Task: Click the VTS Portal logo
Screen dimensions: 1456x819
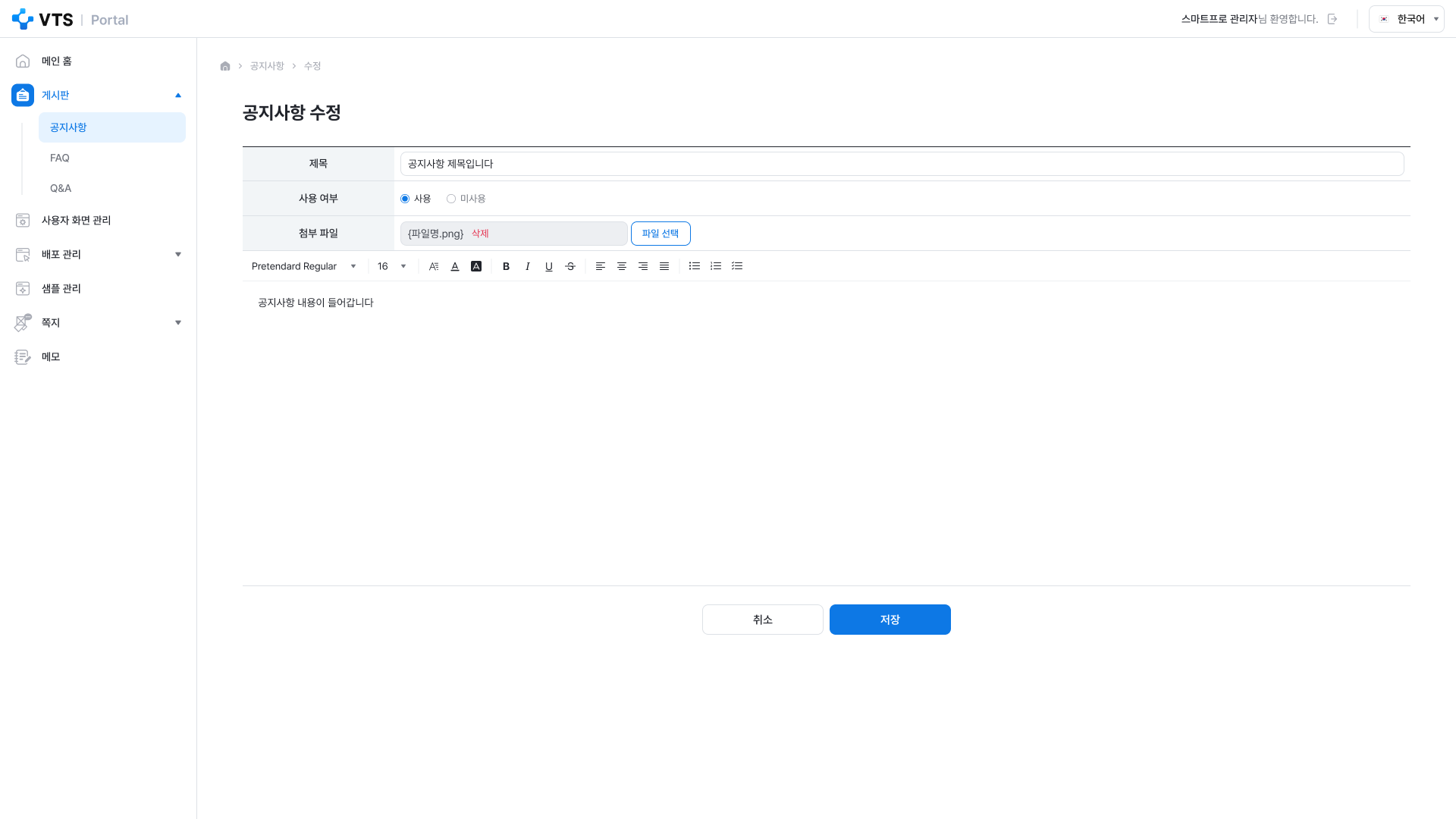Action: 70,19
